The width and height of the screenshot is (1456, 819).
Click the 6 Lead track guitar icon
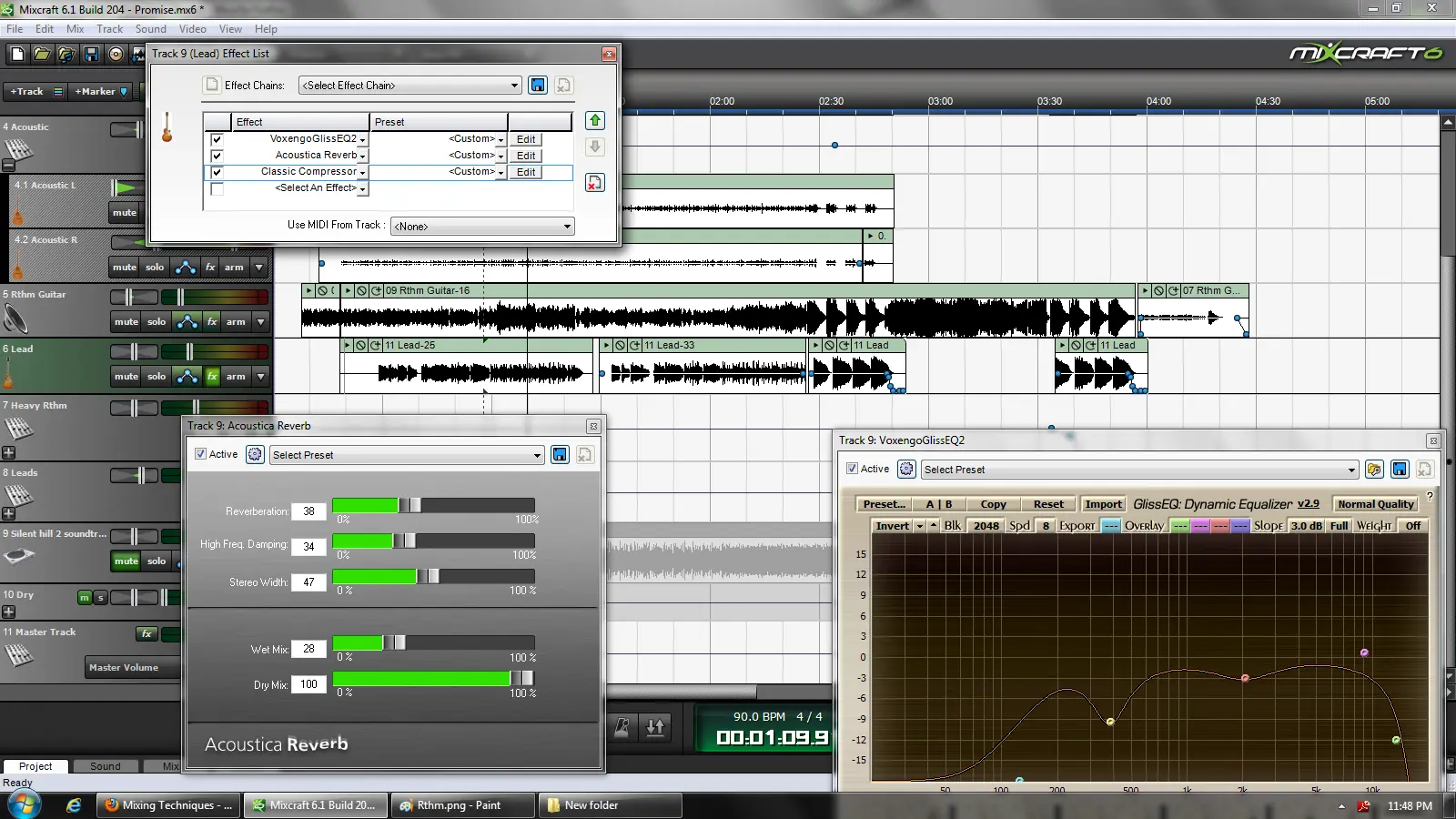tap(8, 373)
